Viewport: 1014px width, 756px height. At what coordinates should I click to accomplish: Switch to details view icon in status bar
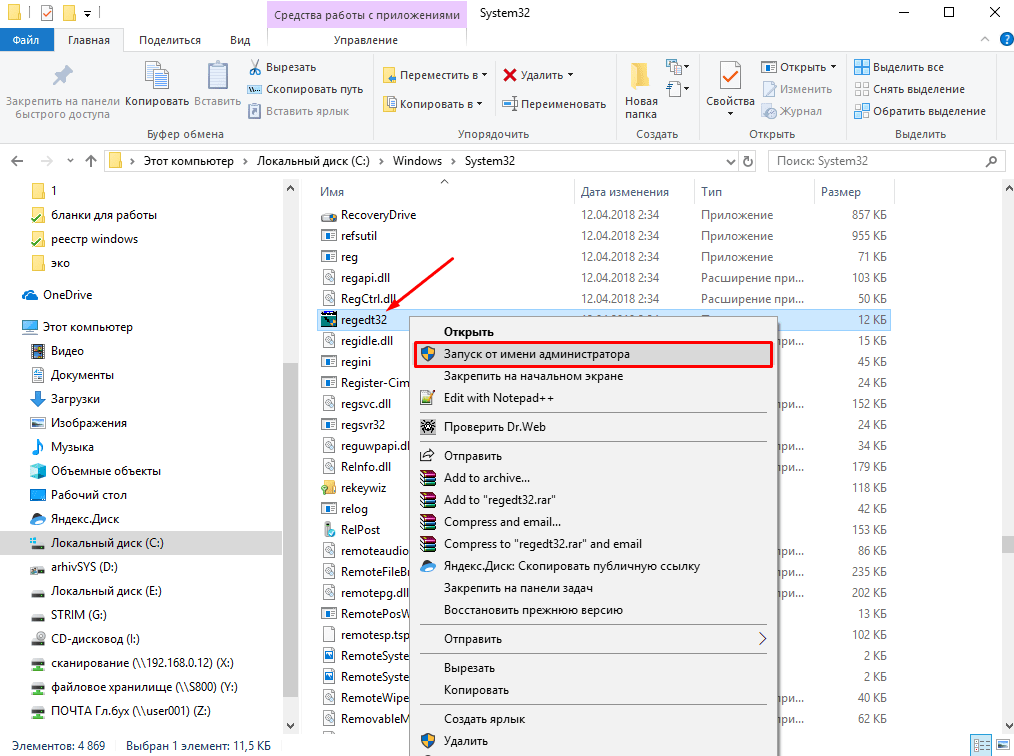click(982, 745)
